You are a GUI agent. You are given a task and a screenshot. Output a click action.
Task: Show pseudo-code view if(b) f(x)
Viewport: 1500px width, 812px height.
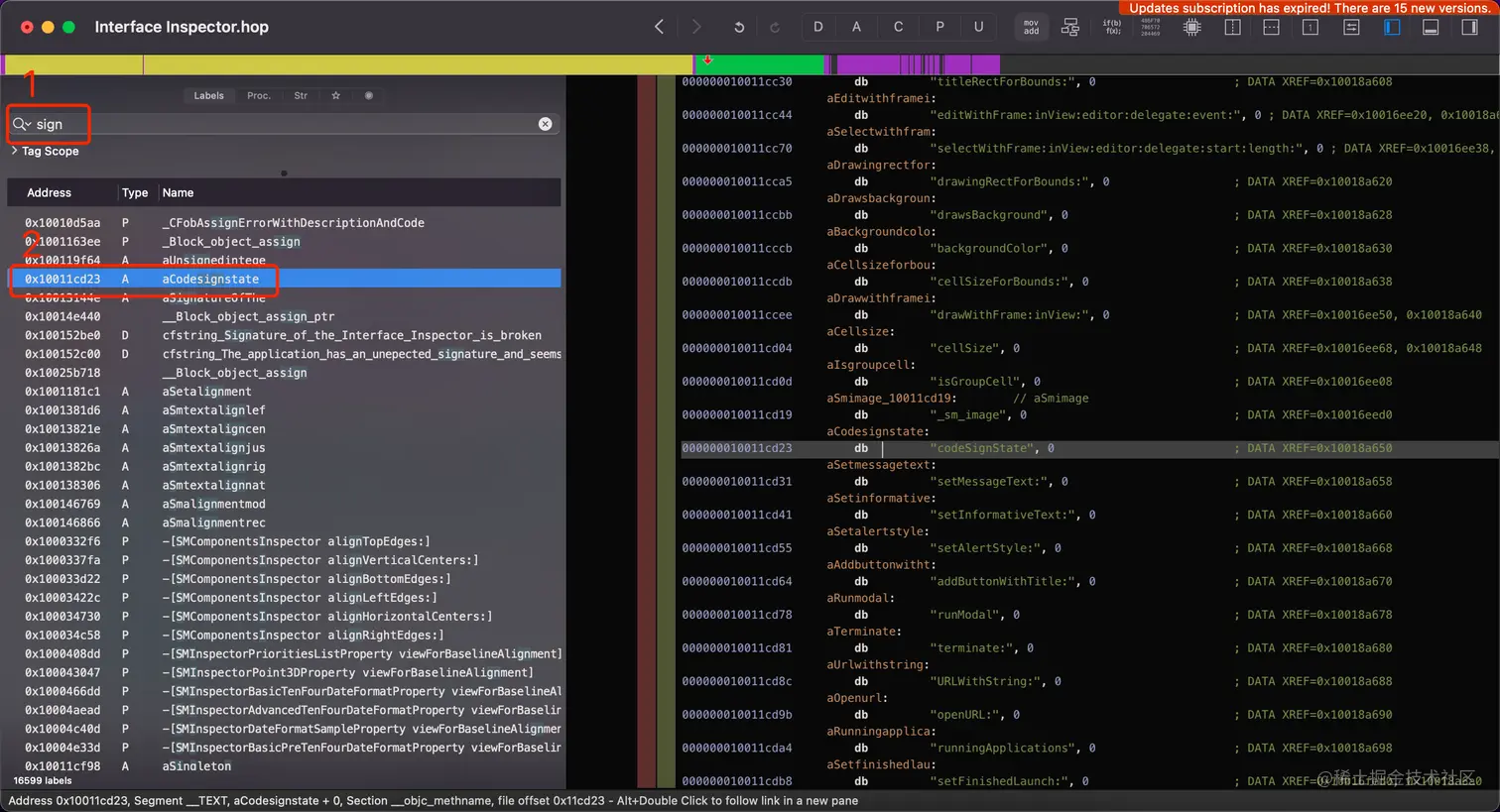(1112, 27)
